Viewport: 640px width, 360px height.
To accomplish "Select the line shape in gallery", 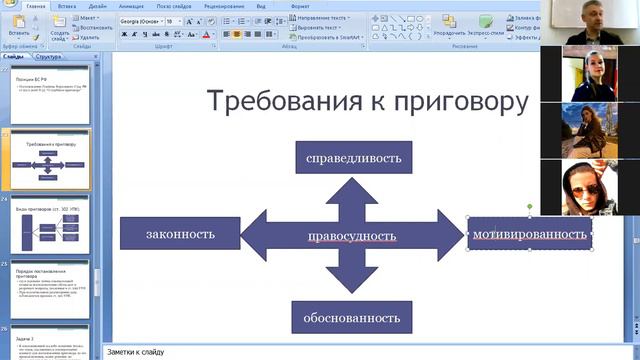I will [393, 19].
